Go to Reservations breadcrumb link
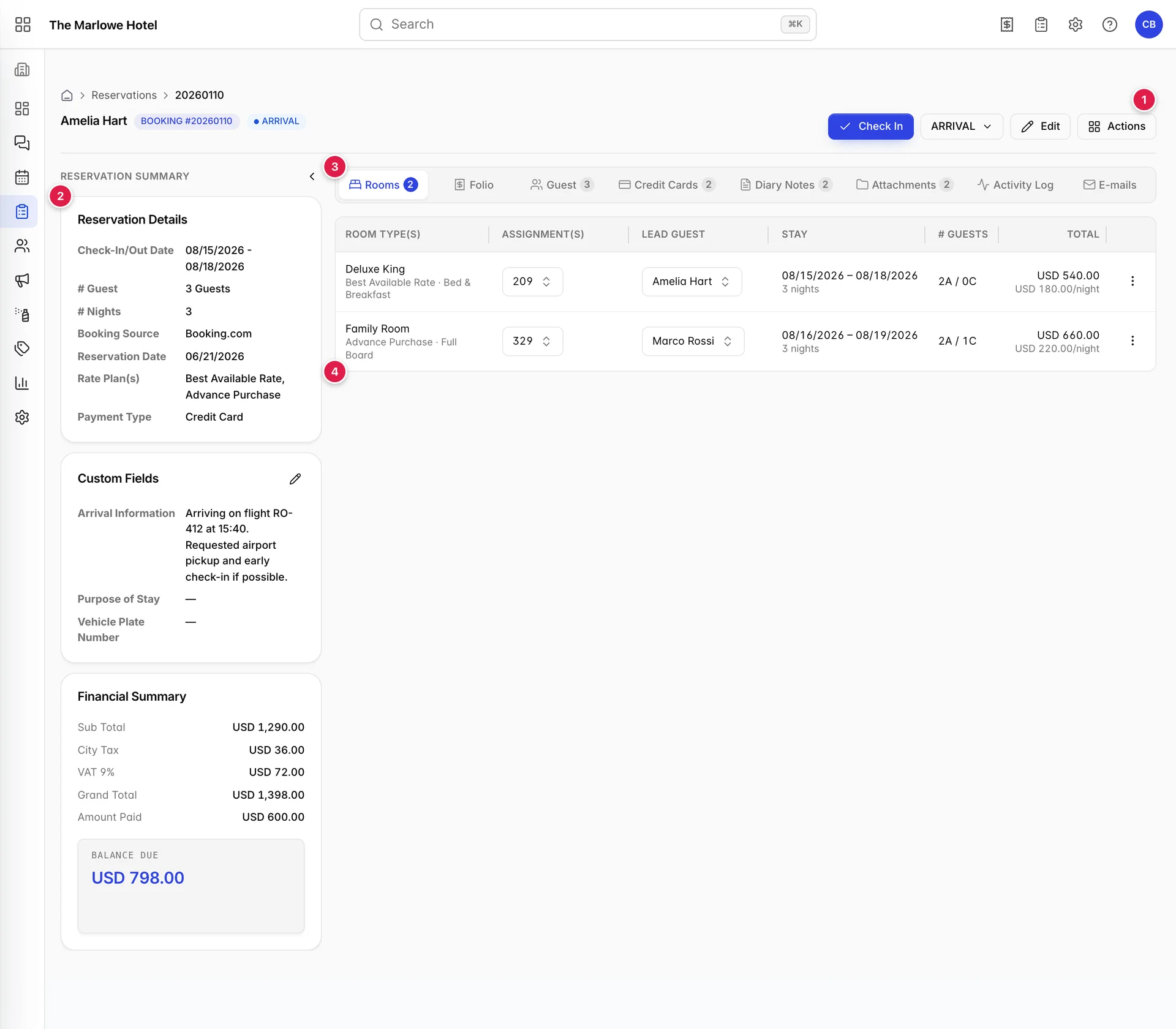This screenshot has height=1029, width=1176. [124, 95]
